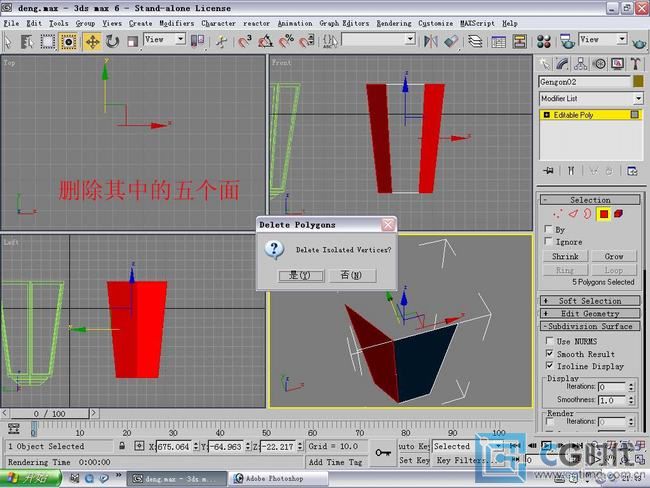
Task: Select the Select Object arrow tool
Action: point(7,42)
